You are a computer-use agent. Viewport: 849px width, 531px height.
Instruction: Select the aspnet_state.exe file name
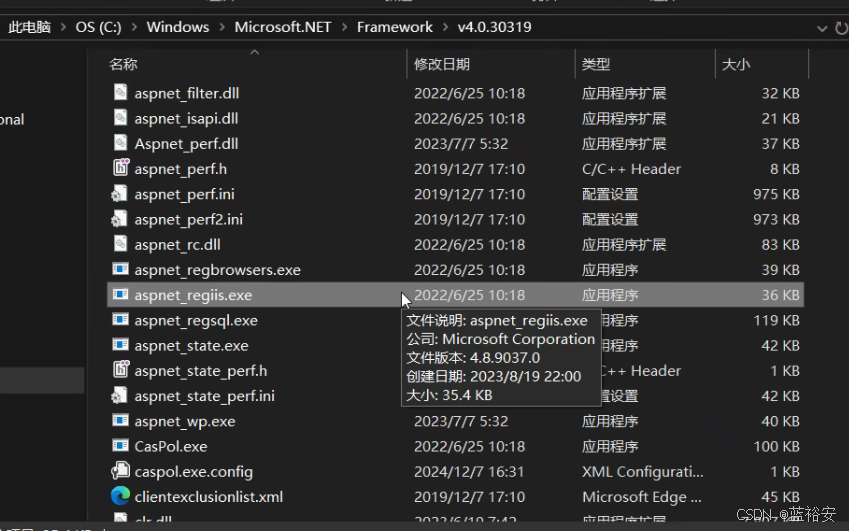pyautogui.click(x=192, y=345)
